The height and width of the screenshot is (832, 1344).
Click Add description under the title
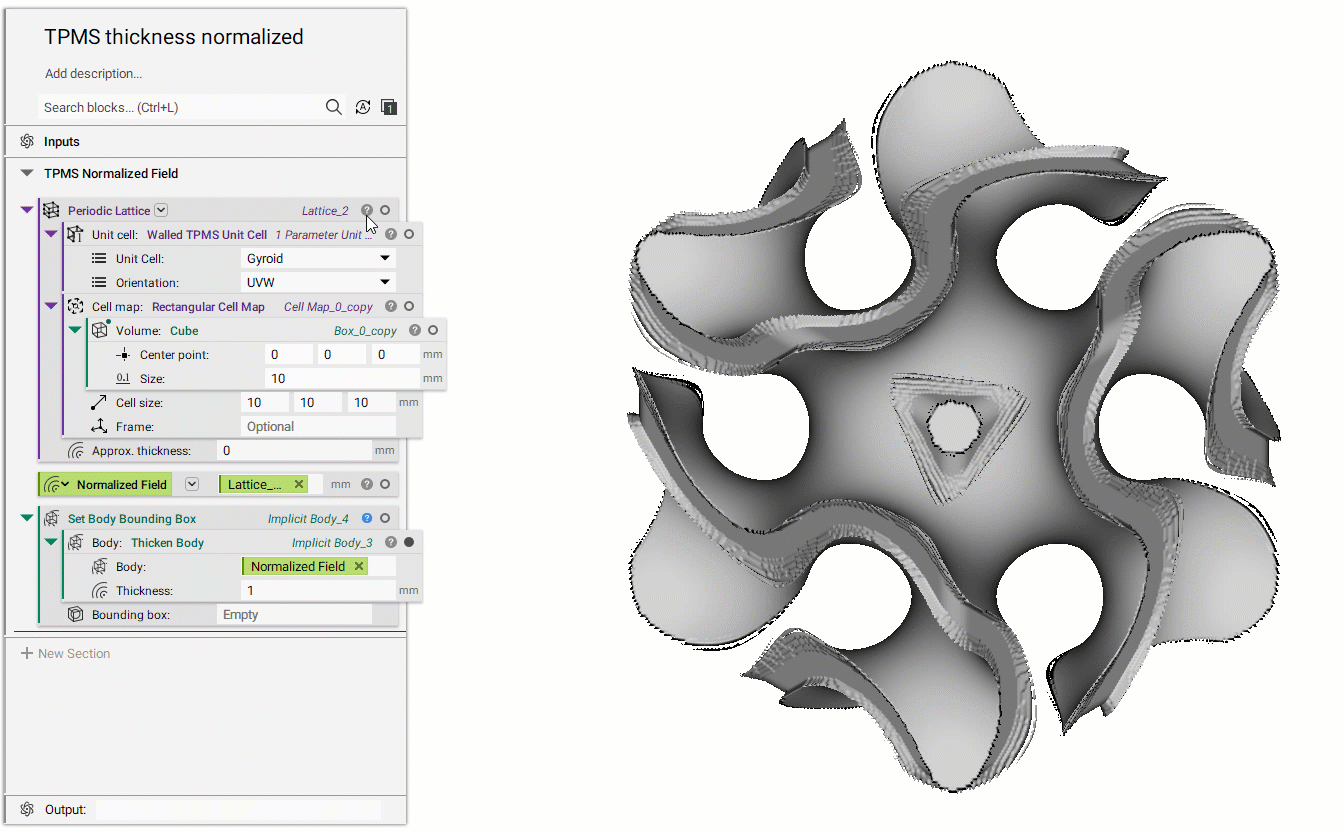[93, 73]
